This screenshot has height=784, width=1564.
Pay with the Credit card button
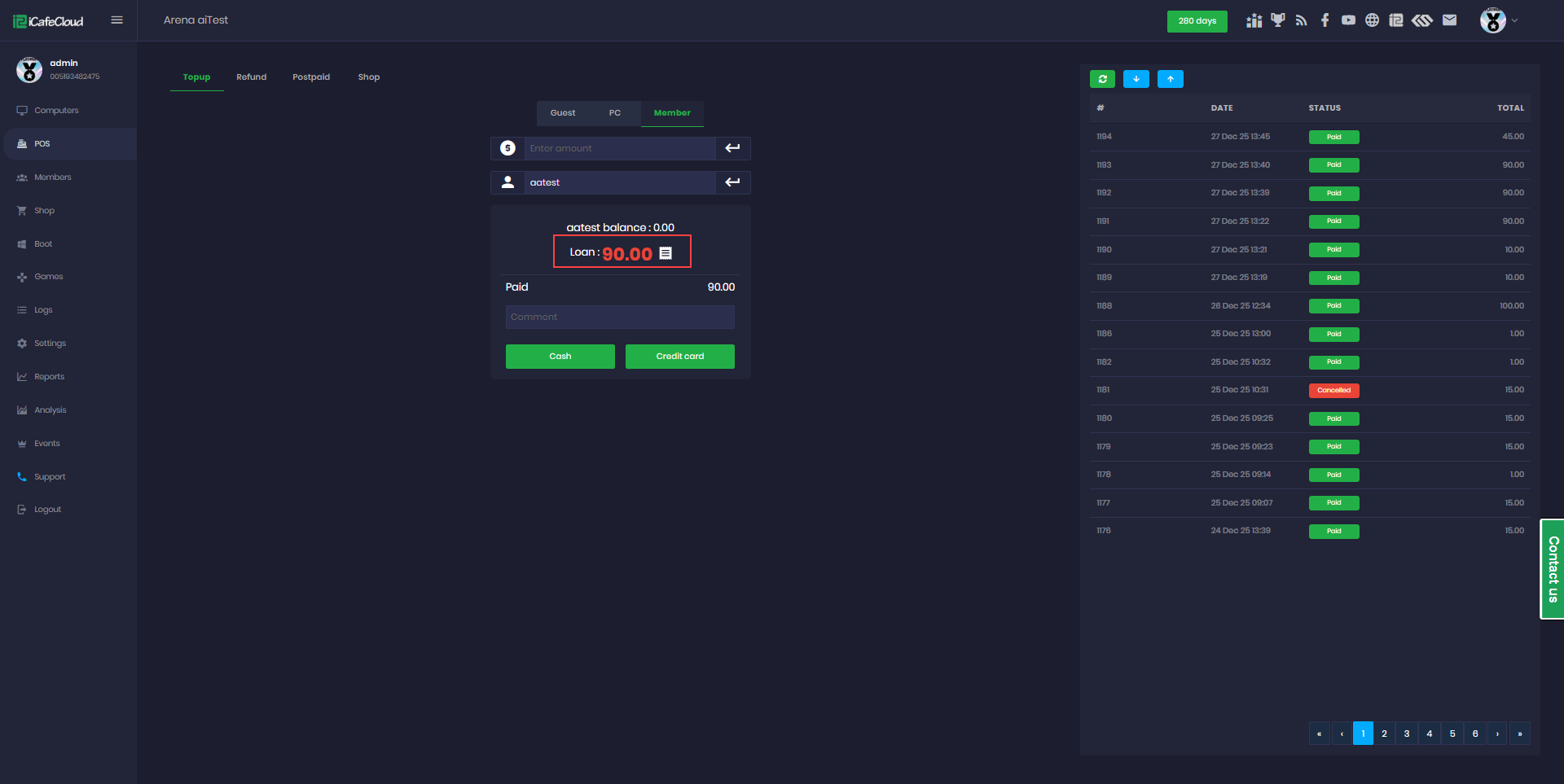point(680,357)
